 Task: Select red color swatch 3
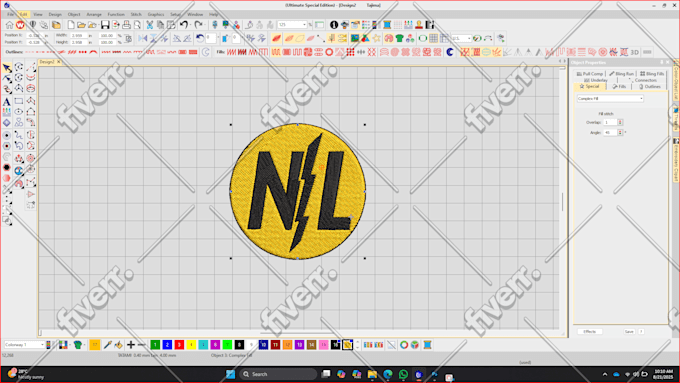click(x=179, y=345)
